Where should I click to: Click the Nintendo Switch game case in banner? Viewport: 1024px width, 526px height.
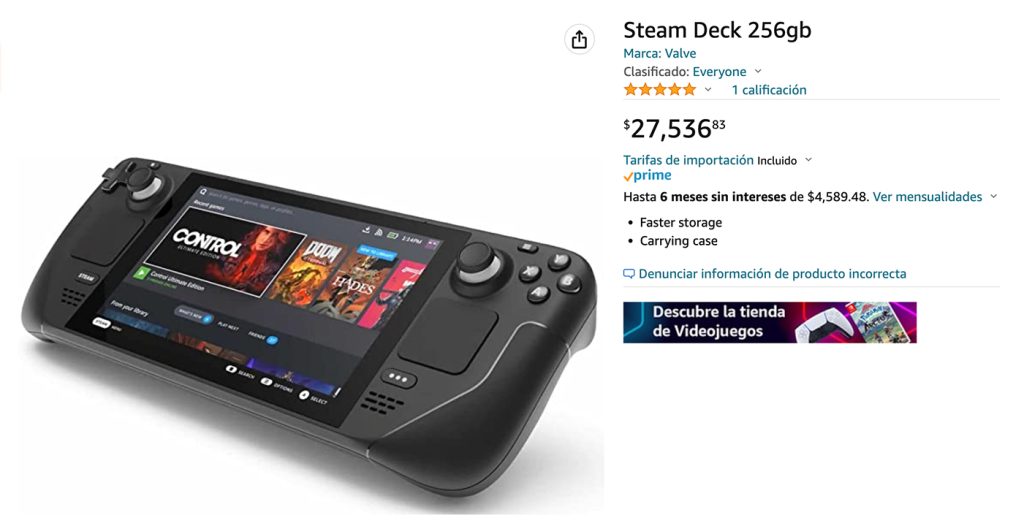coord(877,320)
